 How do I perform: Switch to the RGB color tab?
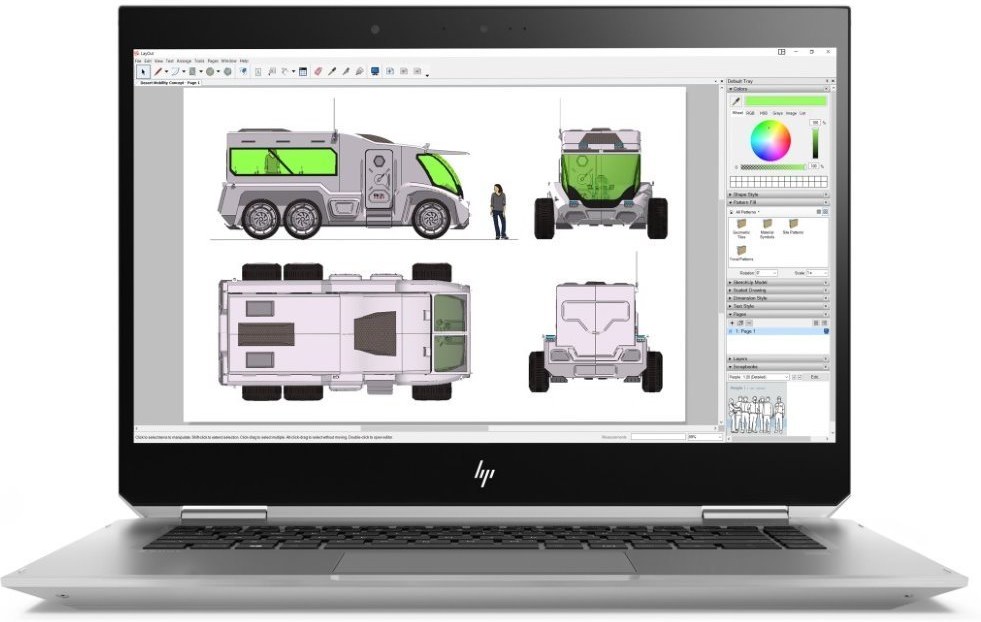click(x=751, y=113)
